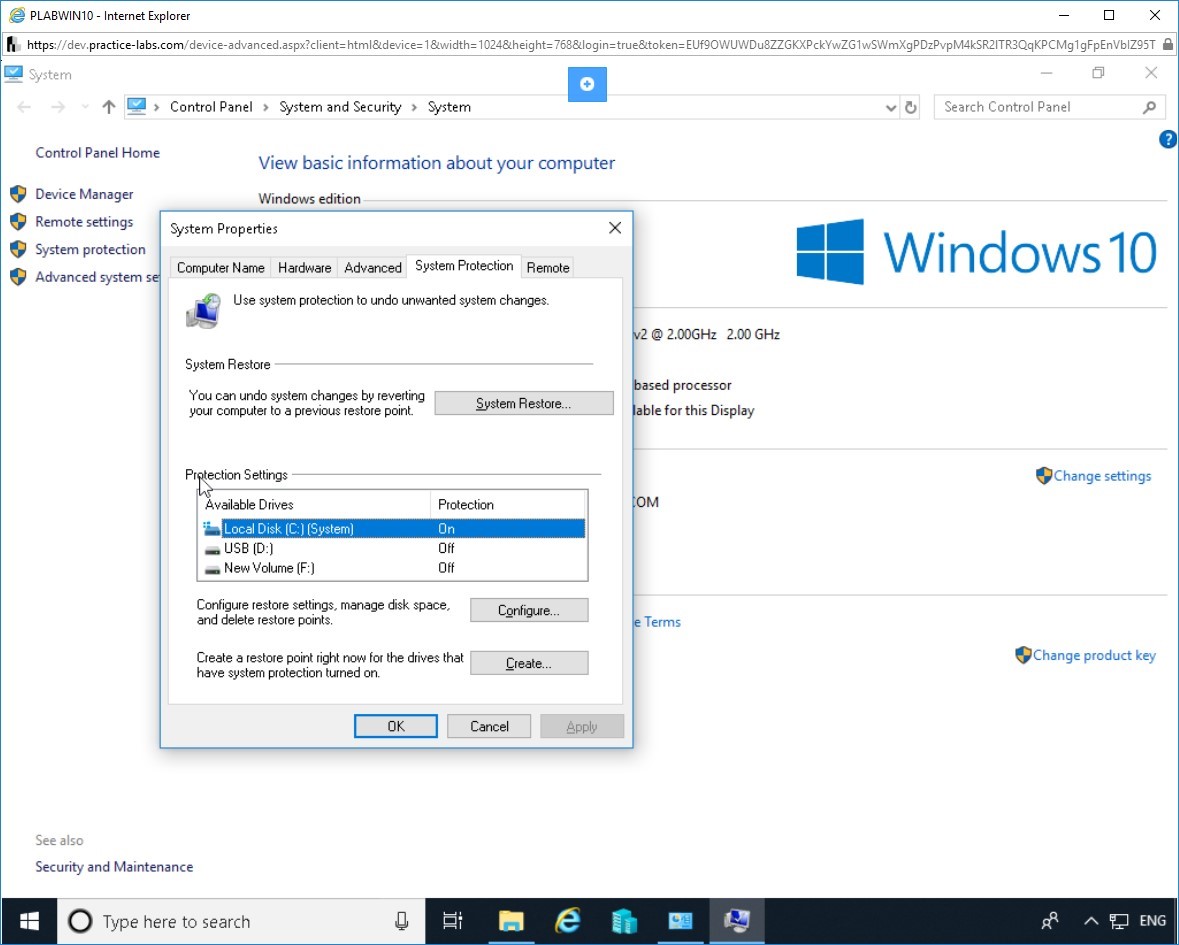Screen dimensions: 1179x945
Task: Open recent locations dropdown arrow
Action: [x=85, y=107]
